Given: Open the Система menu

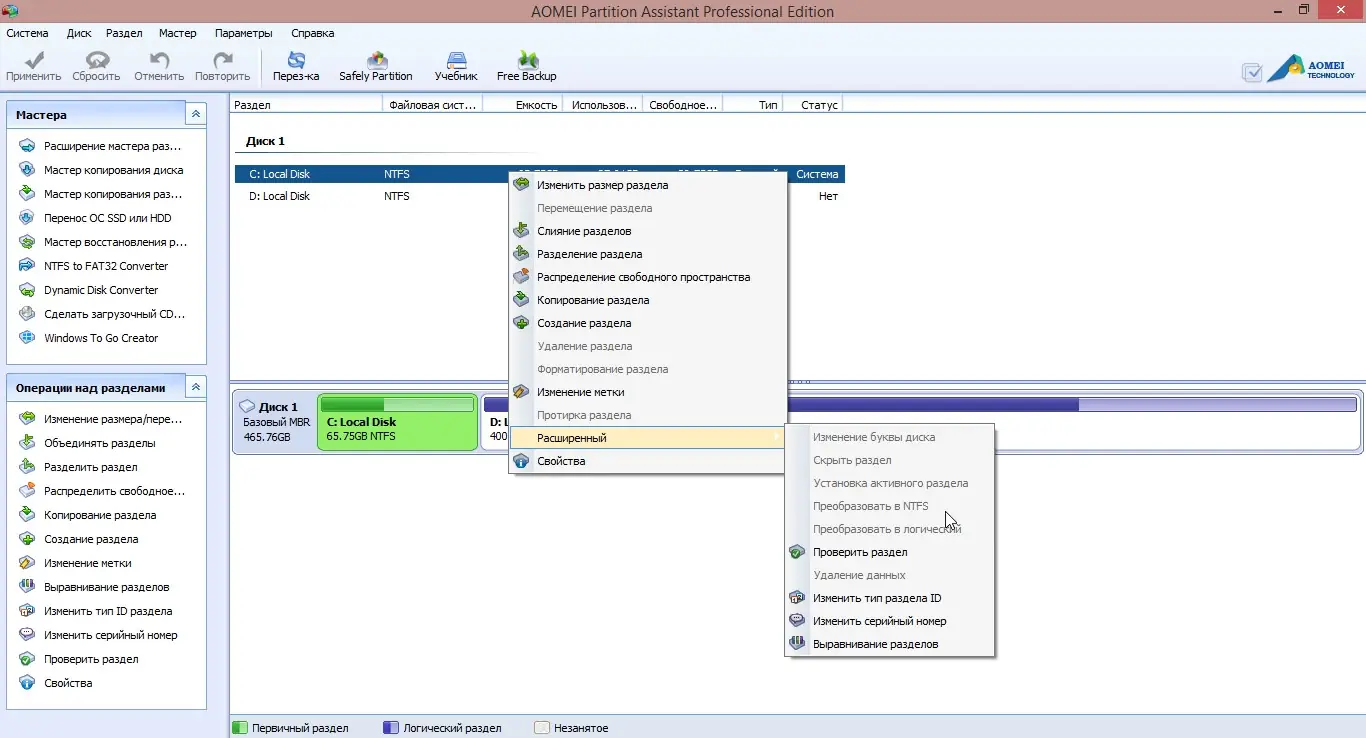Looking at the screenshot, I should [27, 33].
